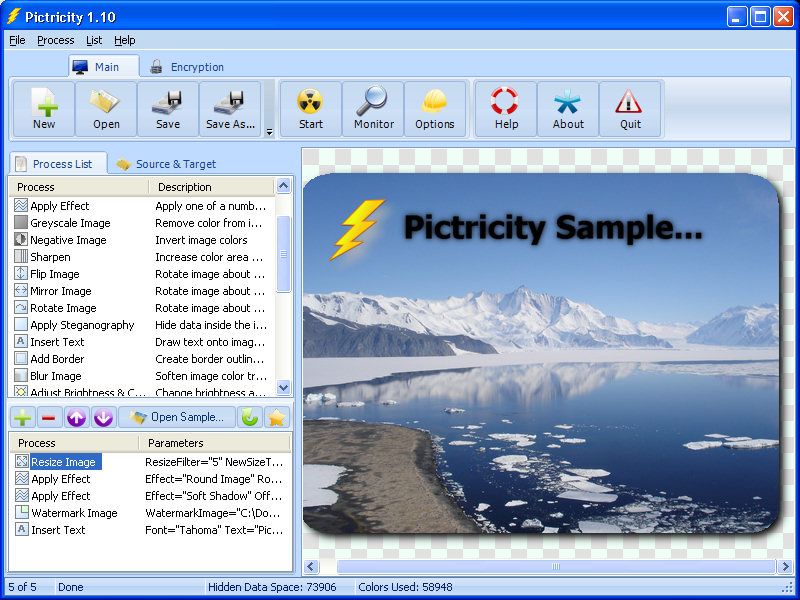Select Apply Steganography process

142,324
